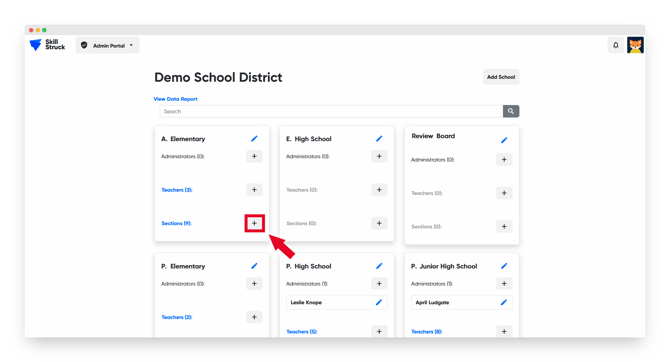The height and width of the screenshot is (362, 670).
Task: Click the search magnifier button
Action: click(511, 111)
